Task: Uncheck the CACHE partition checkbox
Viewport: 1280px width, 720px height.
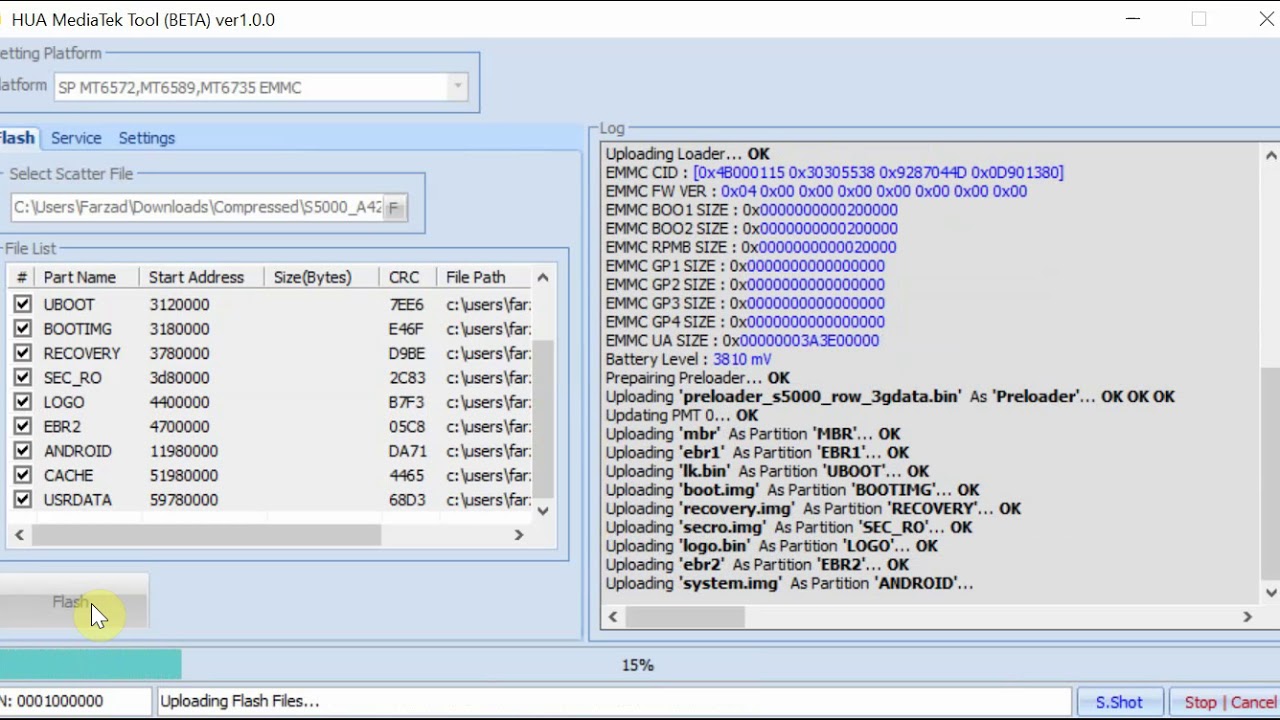Action: [23, 475]
